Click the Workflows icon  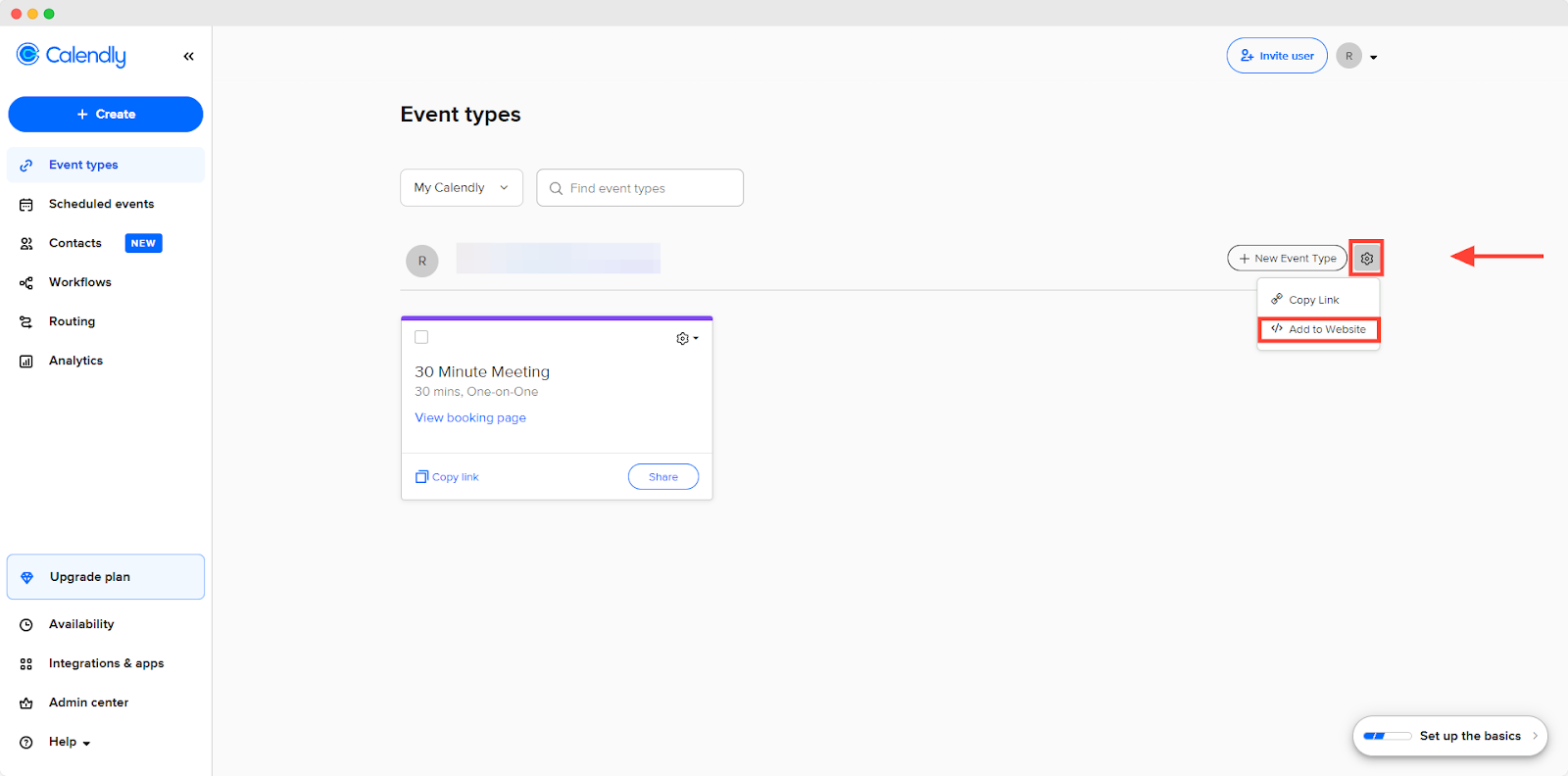pos(26,283)
